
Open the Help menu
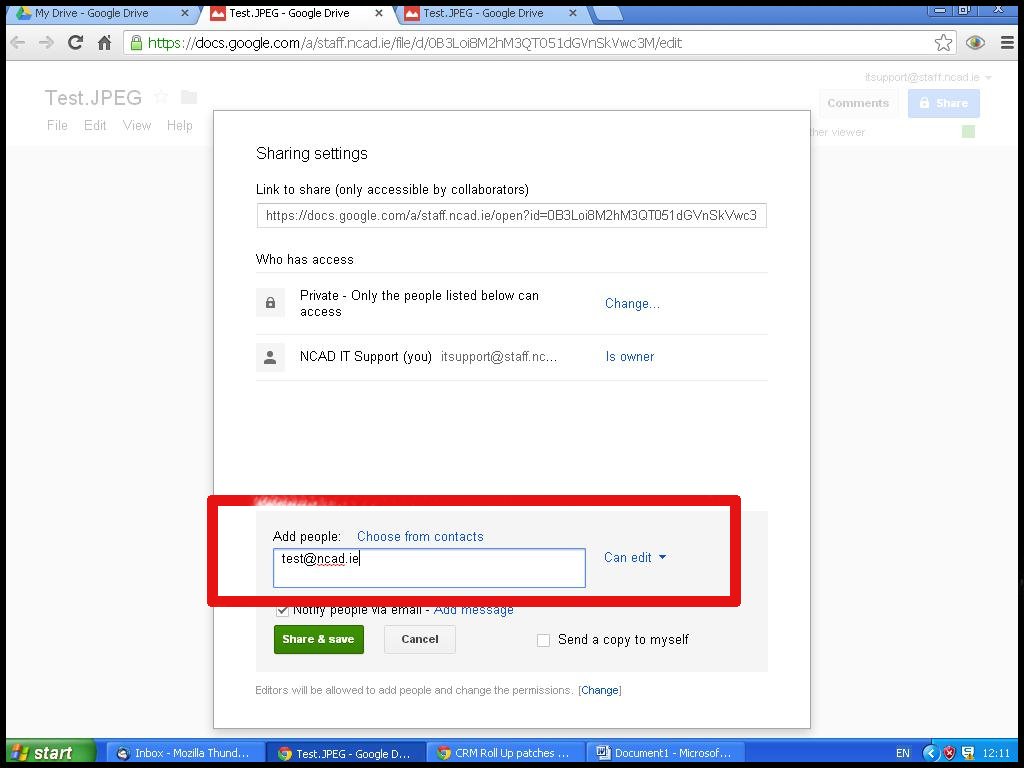point(180,125)
